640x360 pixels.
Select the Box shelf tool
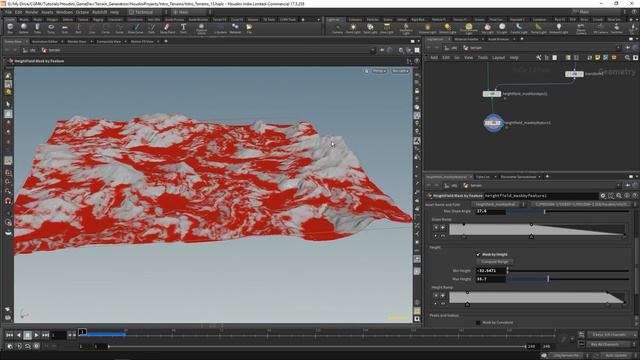[10, 28]
